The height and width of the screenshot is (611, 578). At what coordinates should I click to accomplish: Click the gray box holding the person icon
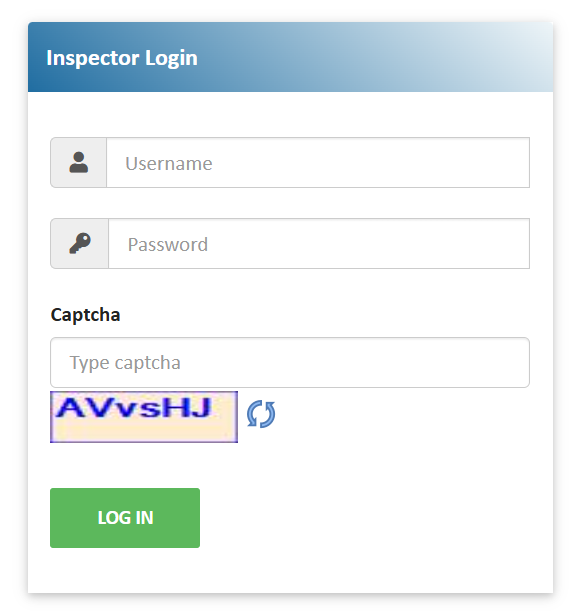(79, 162)
